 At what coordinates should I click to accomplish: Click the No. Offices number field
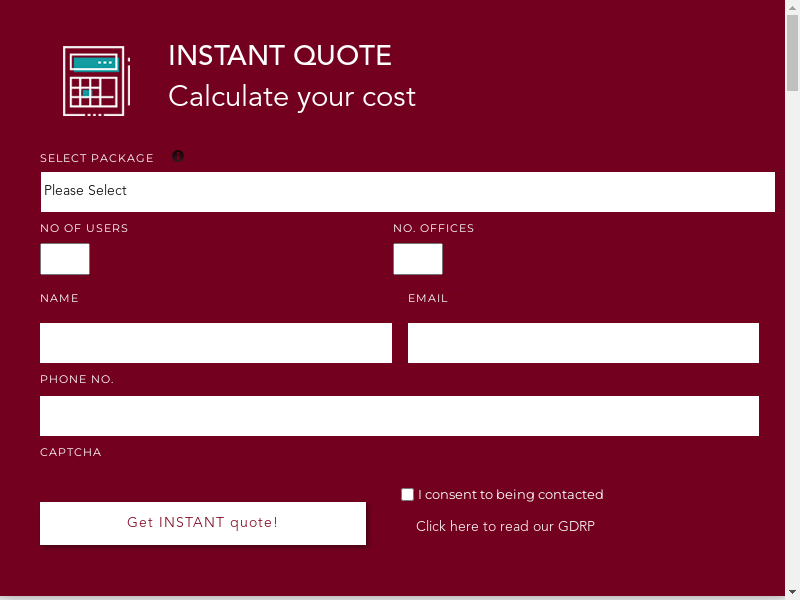click(x=418, y=259)
